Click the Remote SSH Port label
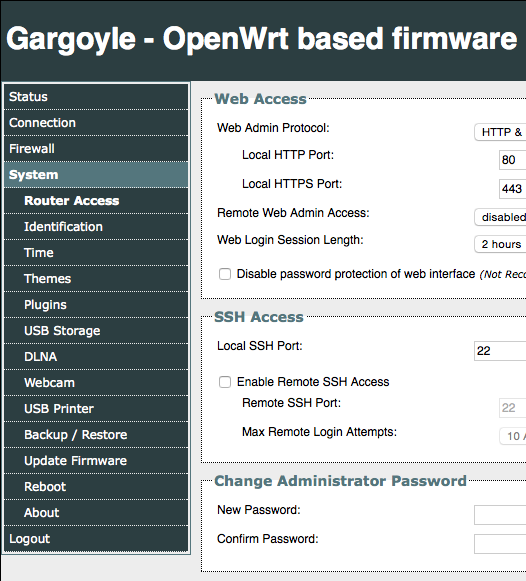 click(292, 403)
